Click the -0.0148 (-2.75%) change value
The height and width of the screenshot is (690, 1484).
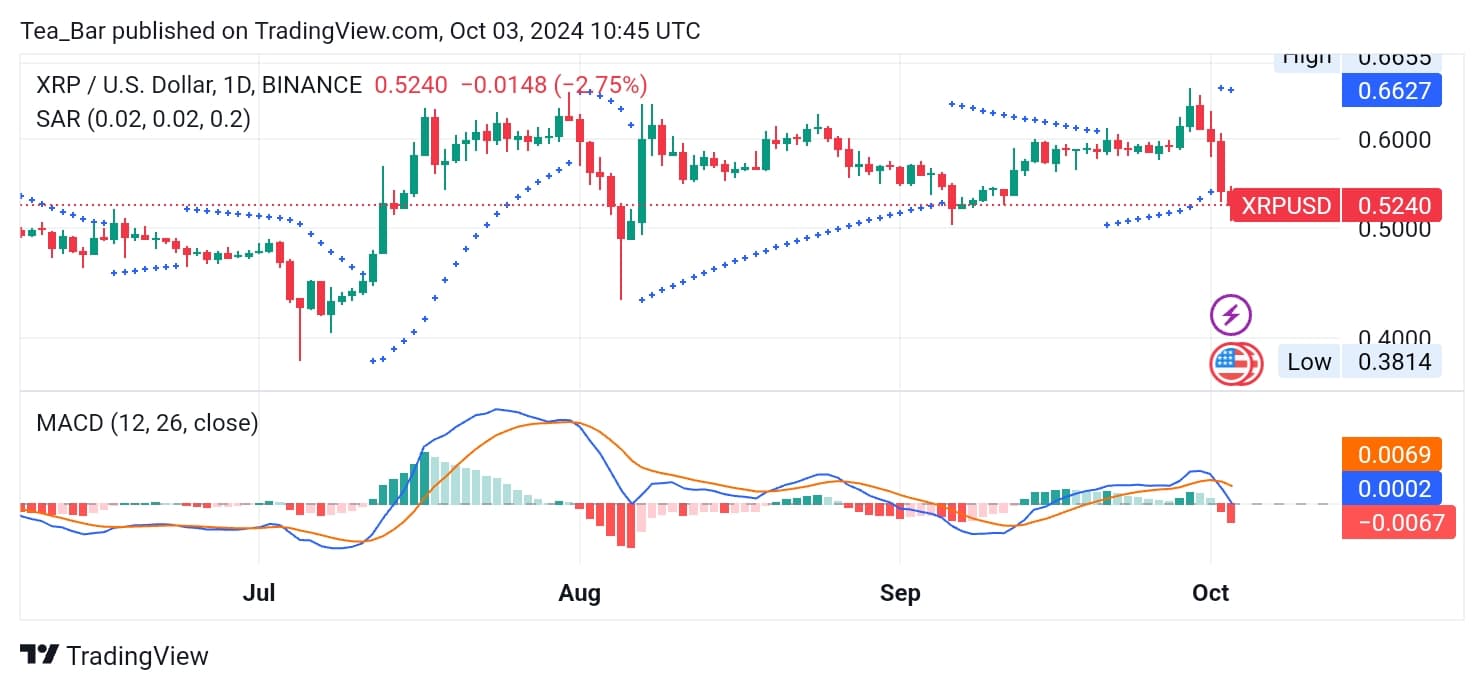tap(554, 85)
